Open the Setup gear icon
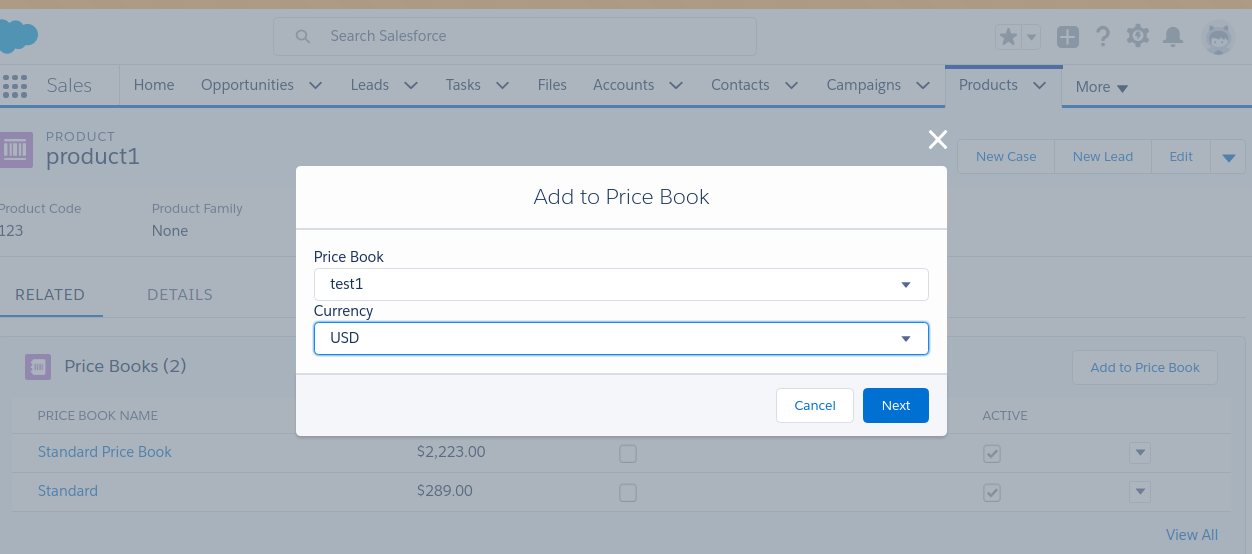Viewport: 1252px width, 554px height. (1138, 36)
